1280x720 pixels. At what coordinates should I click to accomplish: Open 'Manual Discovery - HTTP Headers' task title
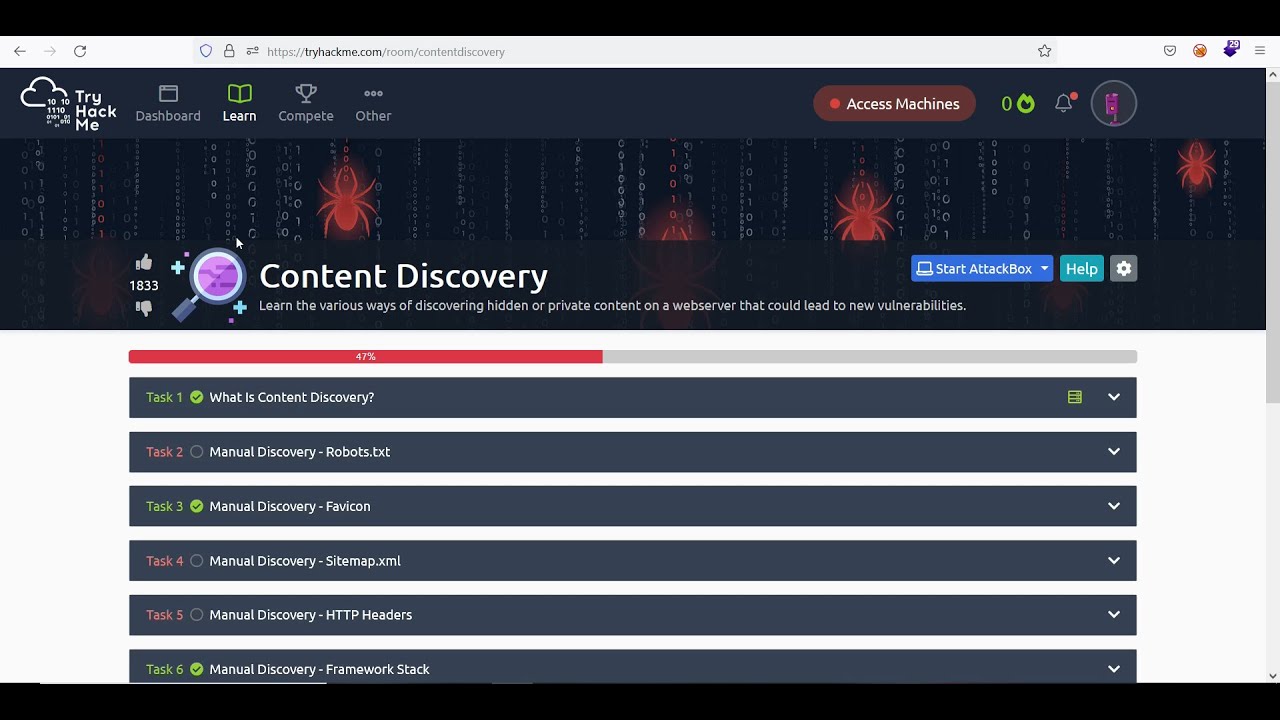(x=311, y=615)
